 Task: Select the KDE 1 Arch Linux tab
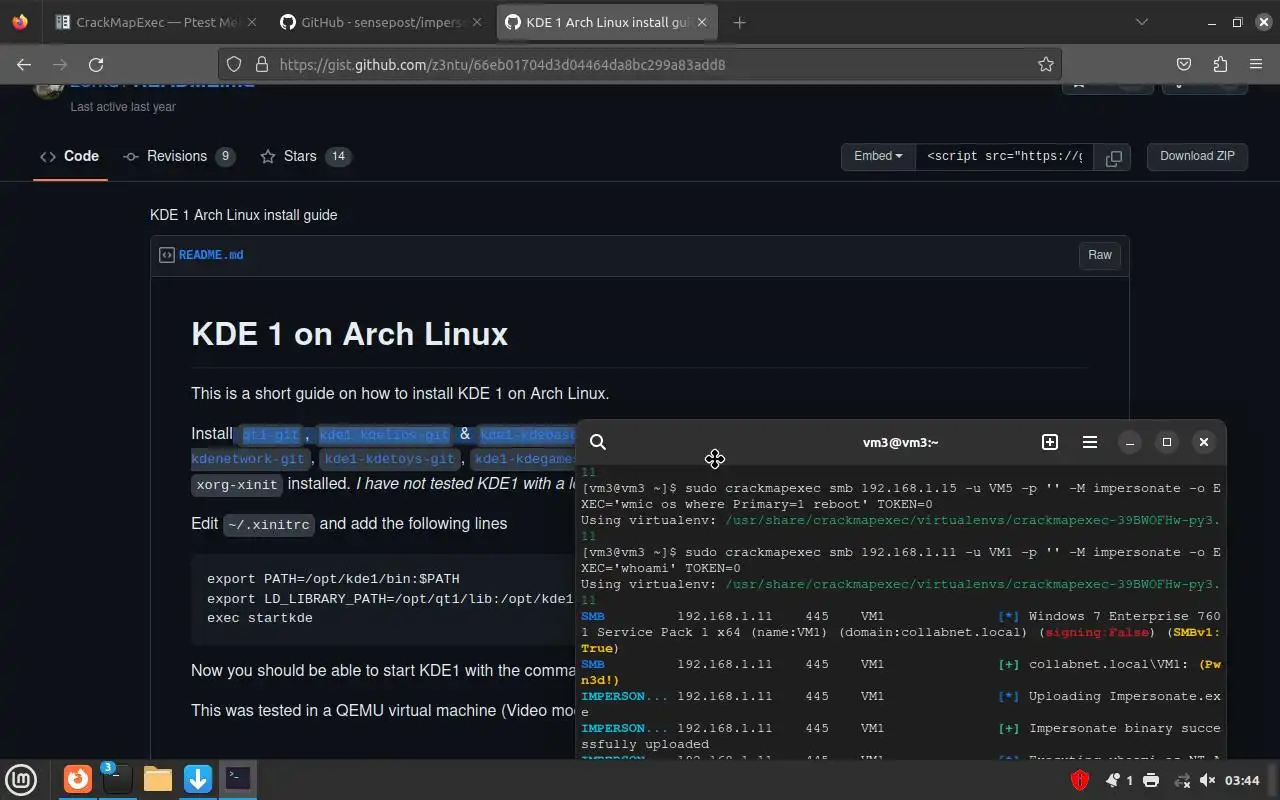coord(595,22)
